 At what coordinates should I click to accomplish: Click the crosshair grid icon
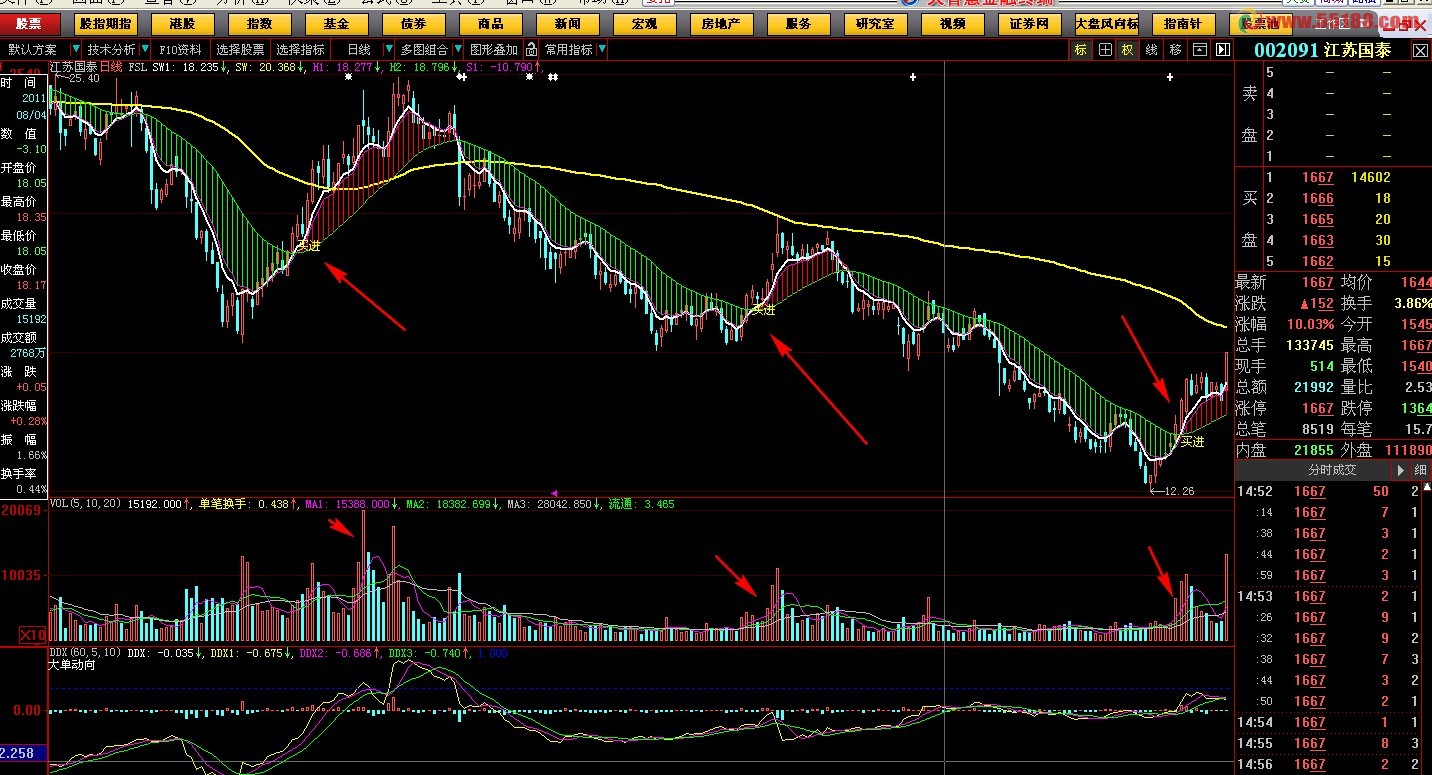click(x=1105, y=49)
